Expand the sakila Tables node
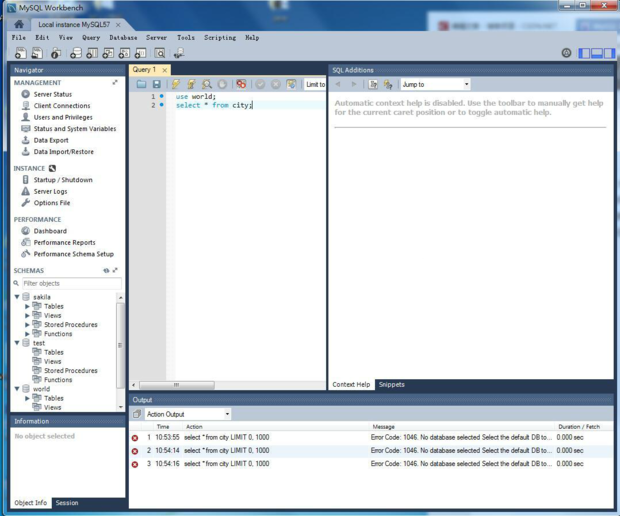The width and height of the screenshot is (620, 516). coord(28,306)
